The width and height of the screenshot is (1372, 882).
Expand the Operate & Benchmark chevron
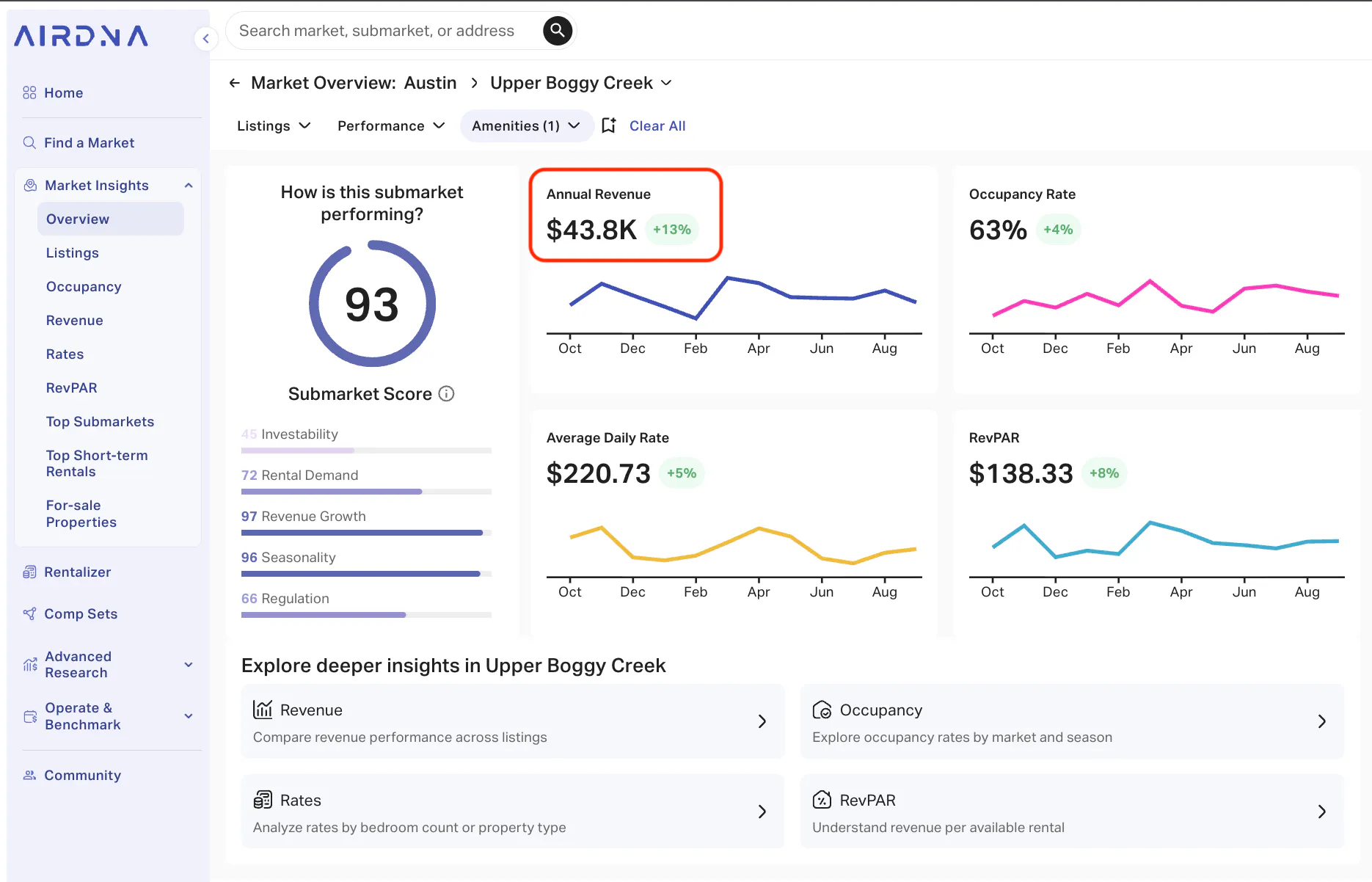(189, 716)
